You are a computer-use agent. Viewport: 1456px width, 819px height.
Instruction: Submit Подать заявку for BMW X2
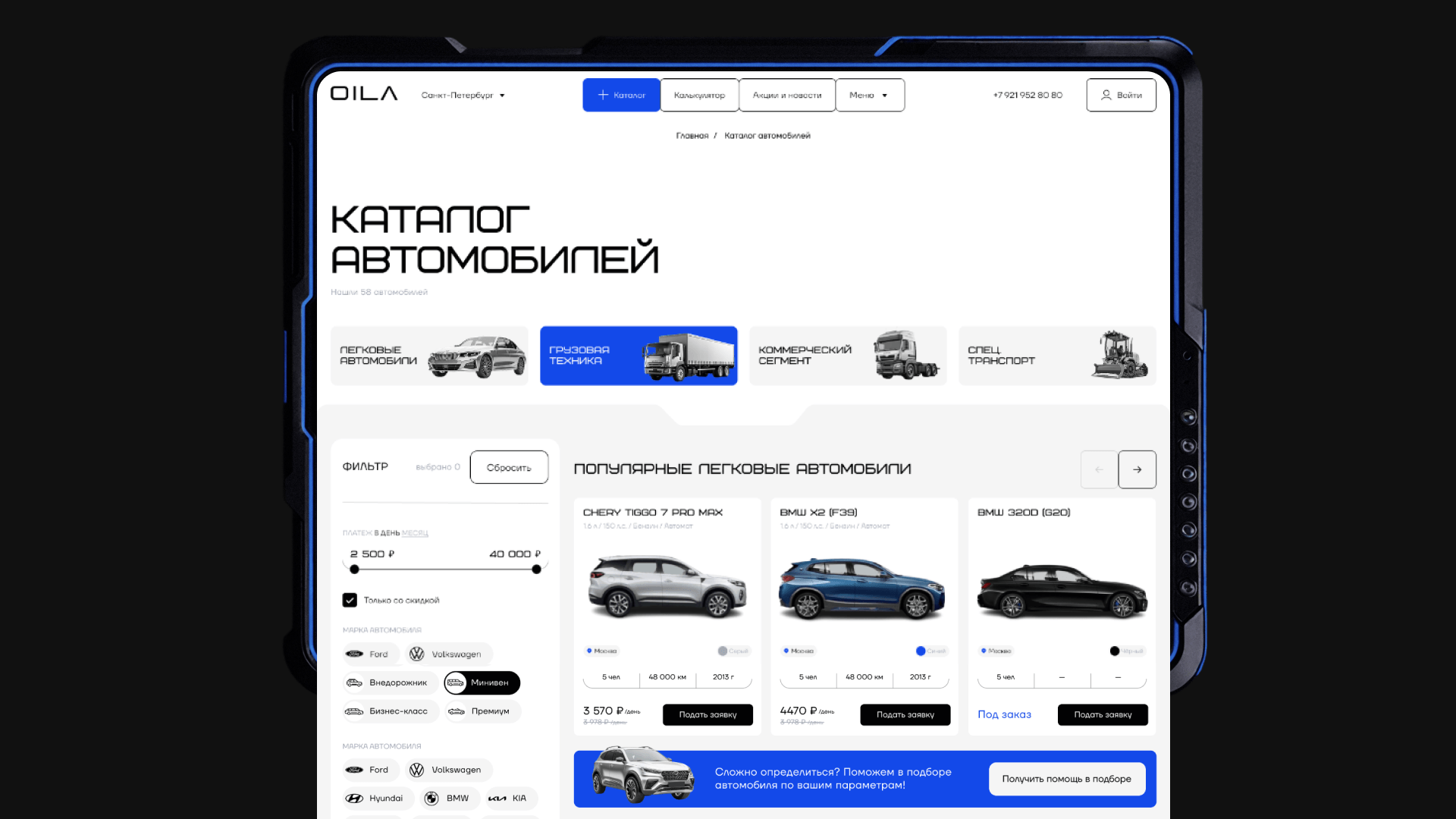[x=905, y=714]
